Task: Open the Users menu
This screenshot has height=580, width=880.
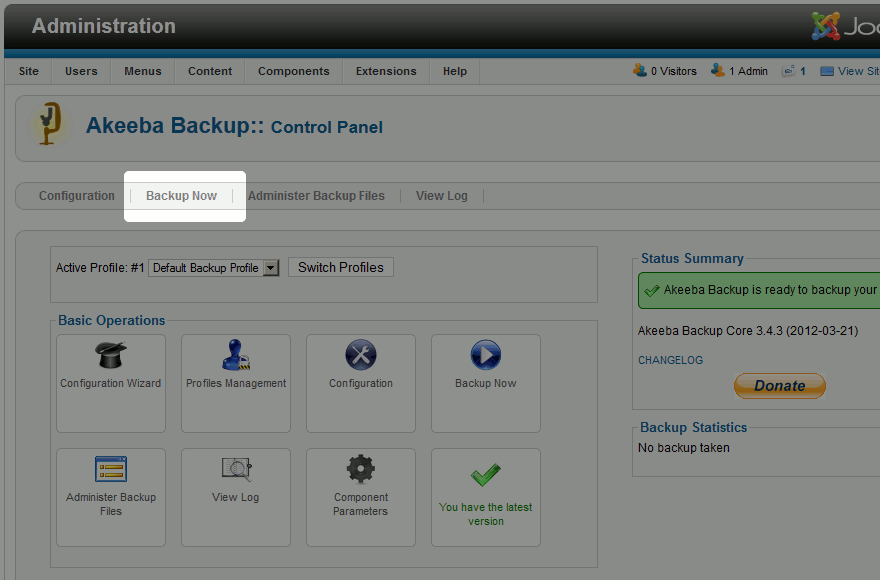Action: 81,71
